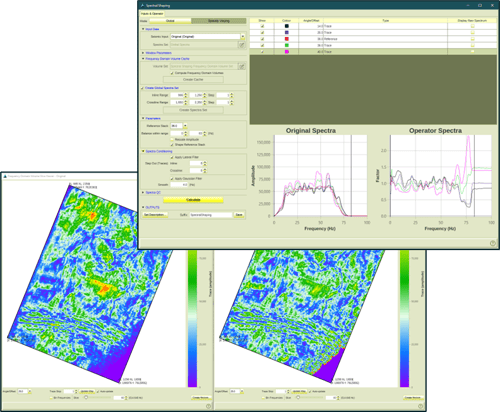Collapse the Parameters section
The image size is (500, 412).
[143, 118]
